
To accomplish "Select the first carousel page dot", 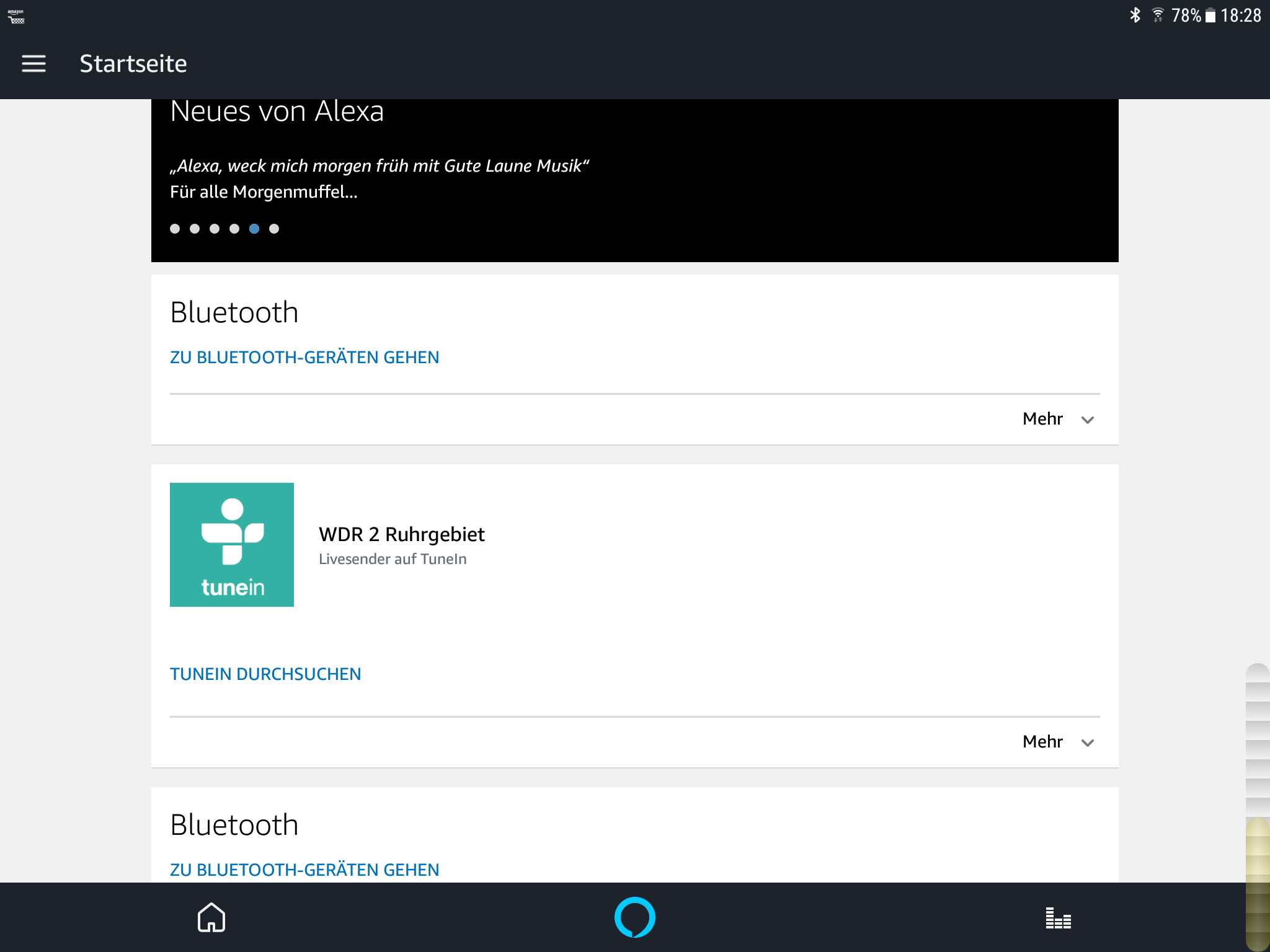I will coord(175,229).
